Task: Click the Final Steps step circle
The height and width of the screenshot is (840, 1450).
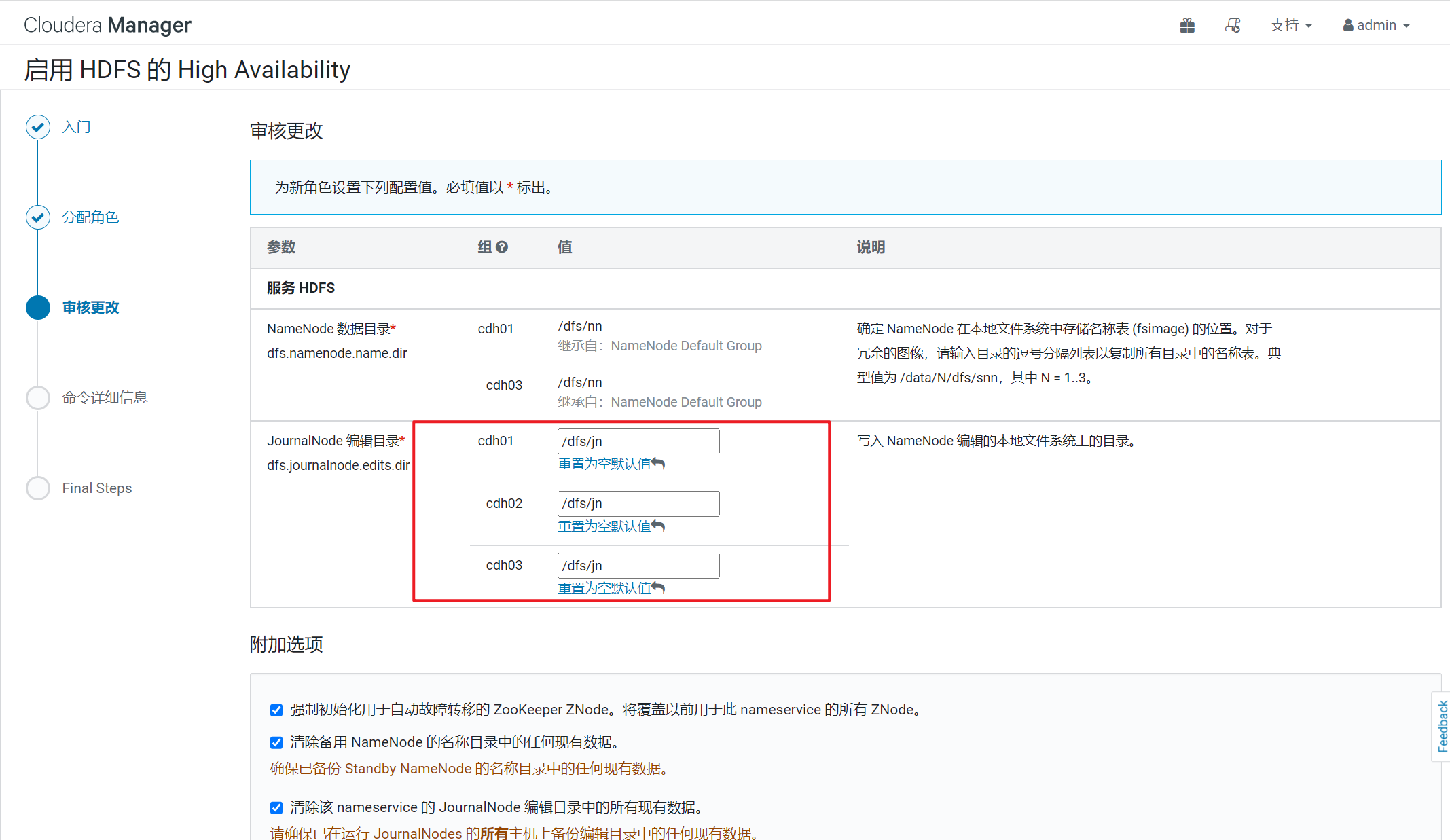Action: [x=38, y=488]
